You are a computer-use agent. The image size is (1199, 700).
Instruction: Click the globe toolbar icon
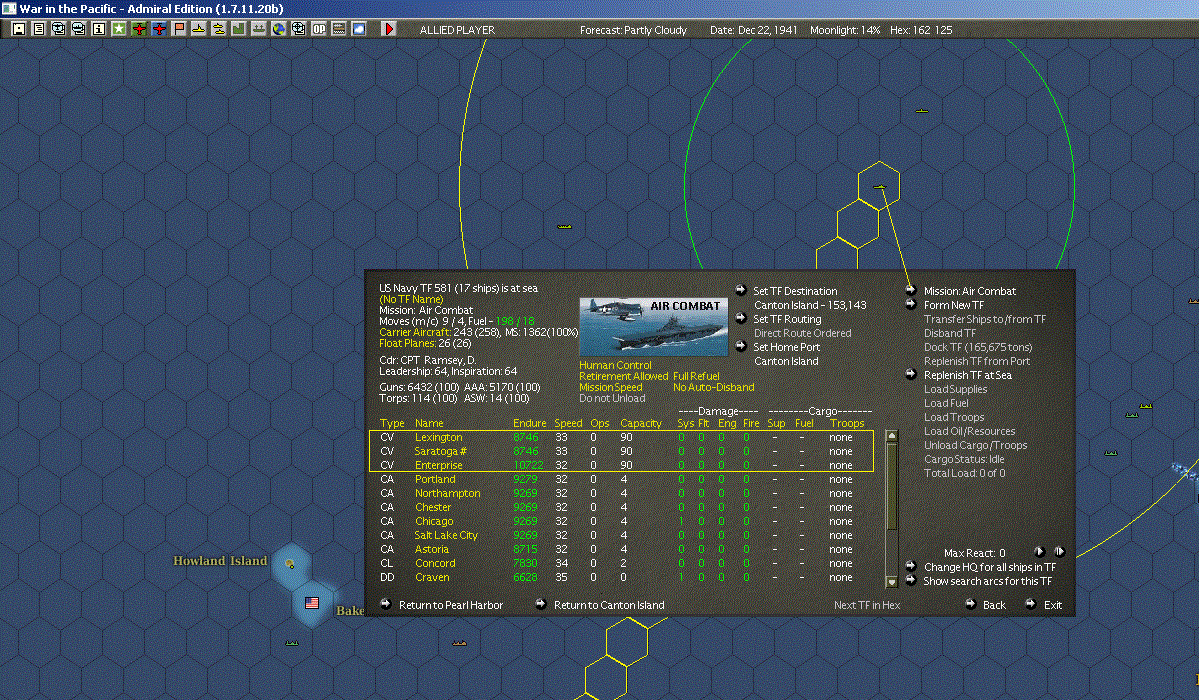click(279, 29)
